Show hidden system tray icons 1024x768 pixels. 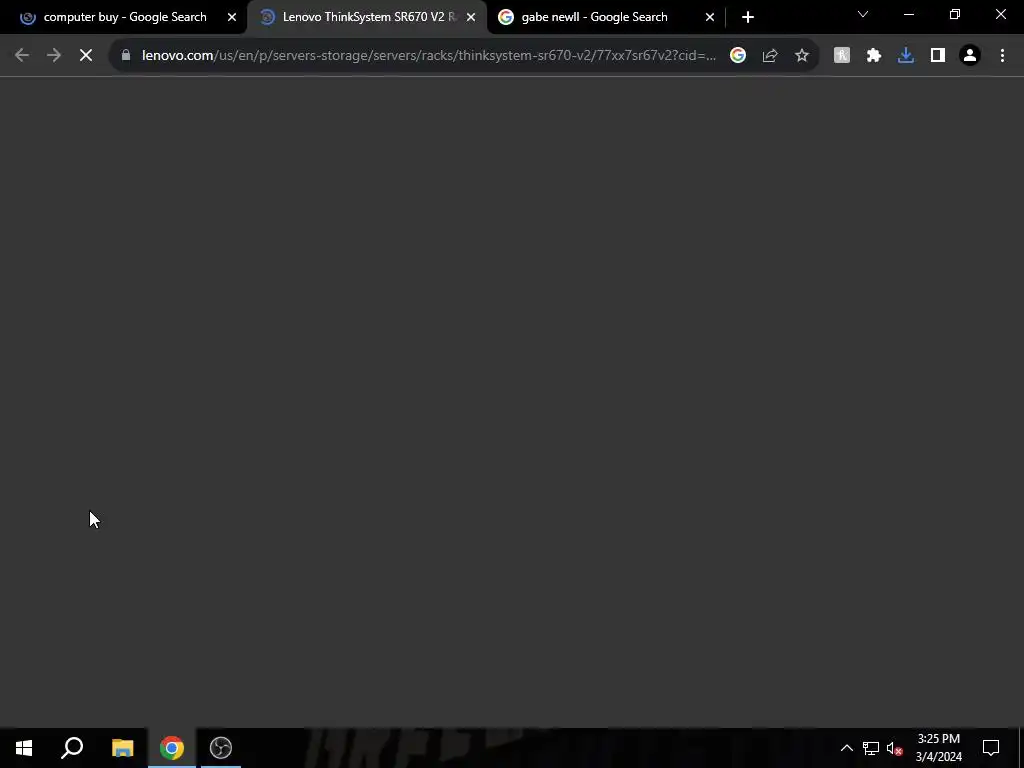846,748
